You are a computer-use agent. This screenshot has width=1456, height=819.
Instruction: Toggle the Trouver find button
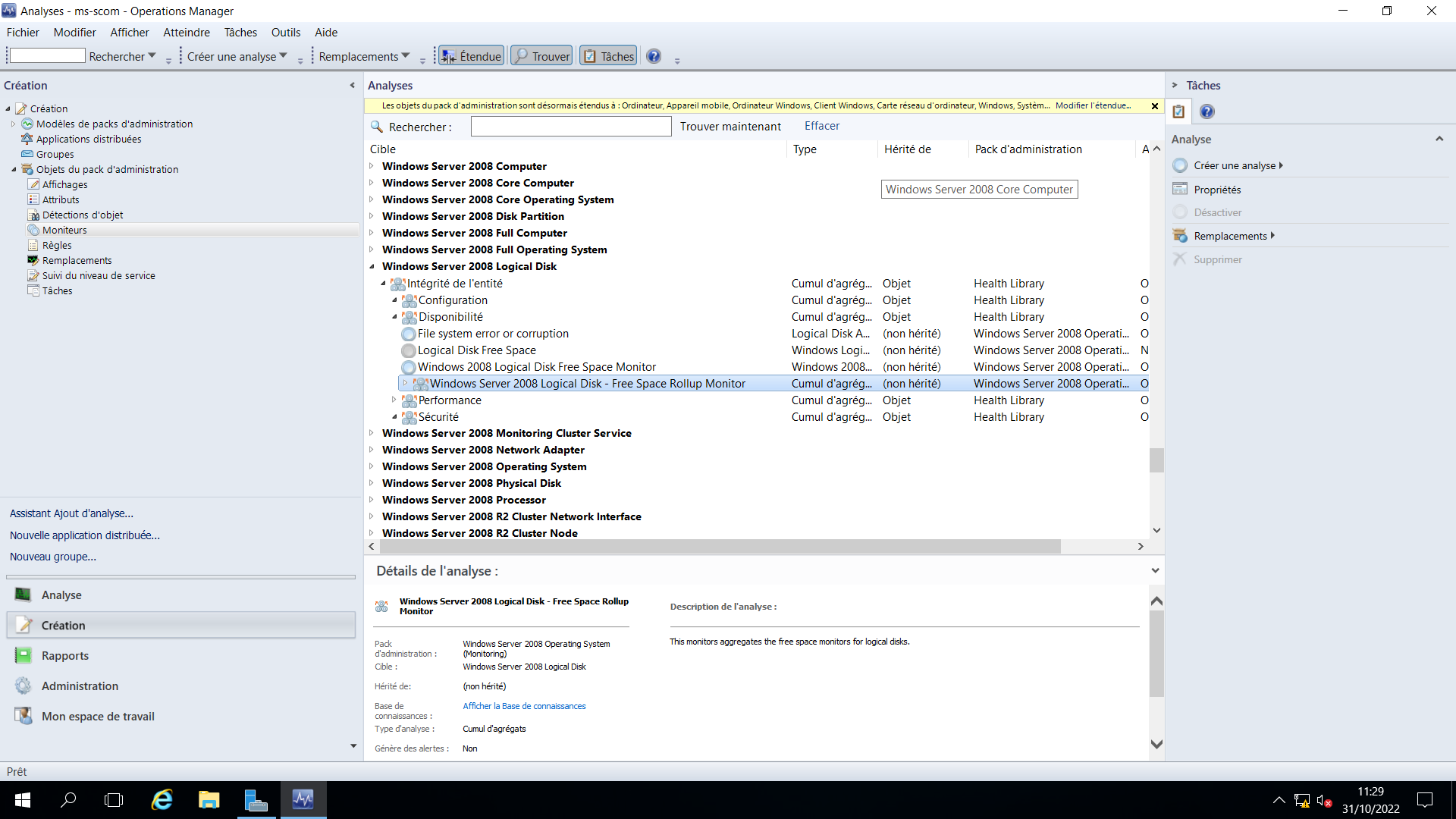(541, 56)
